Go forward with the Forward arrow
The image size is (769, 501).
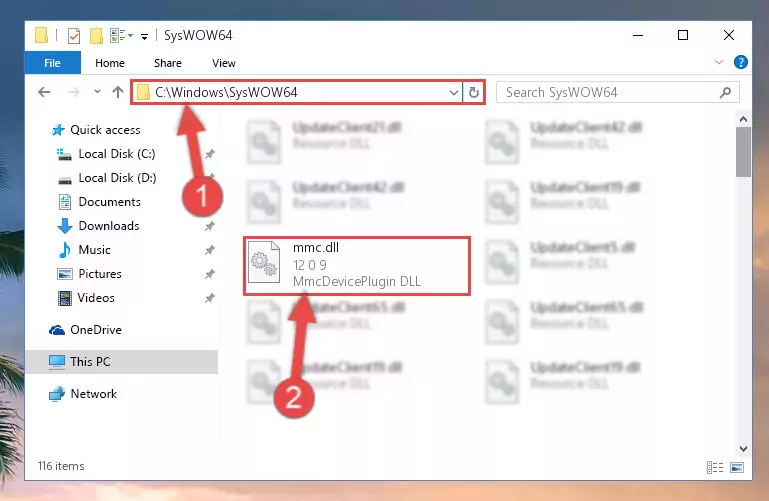[x=74, y=92]
